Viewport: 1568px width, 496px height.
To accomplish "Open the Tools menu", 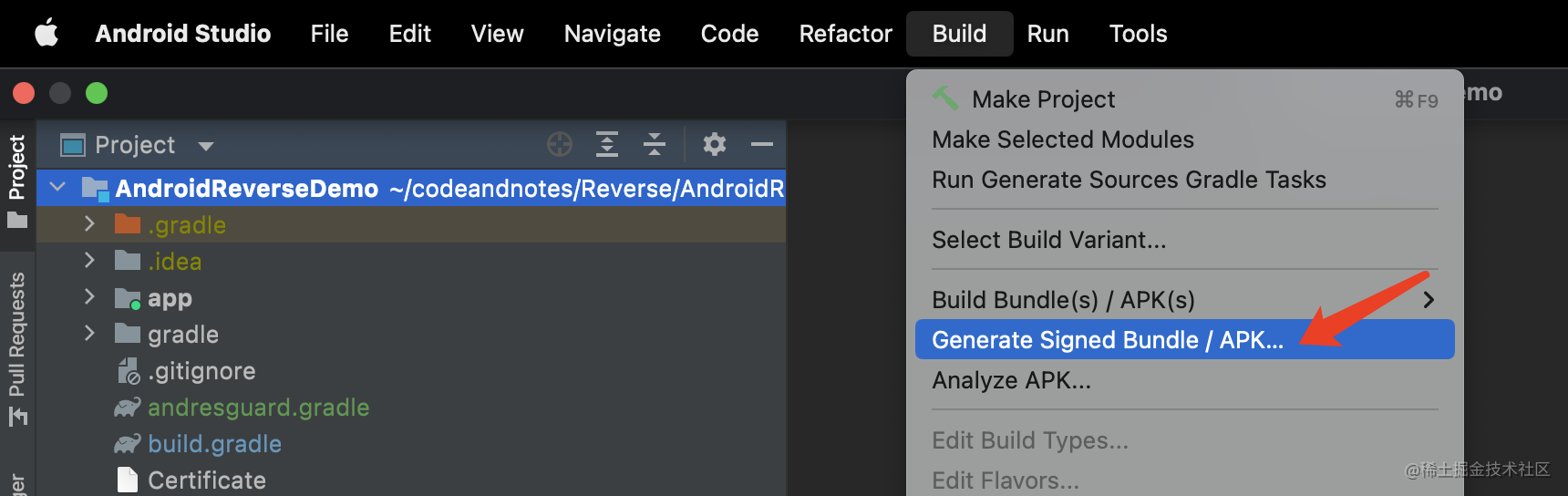I will pyautogui.click(x=1138, y=34).
